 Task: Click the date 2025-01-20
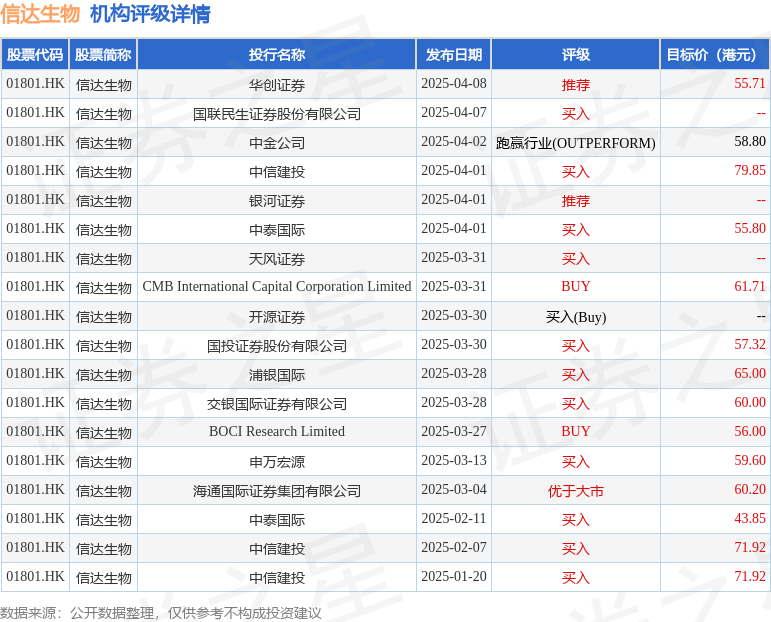click(454, 577)
